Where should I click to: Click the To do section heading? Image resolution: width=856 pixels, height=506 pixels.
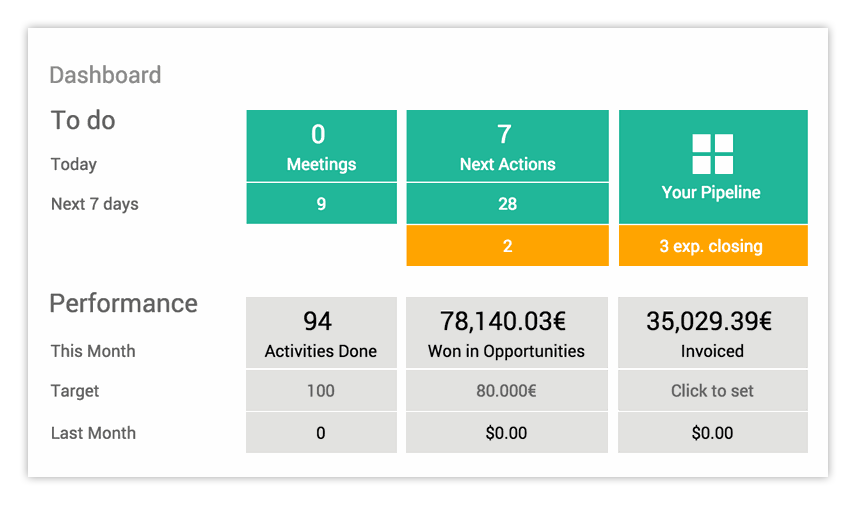pos(83,121)
